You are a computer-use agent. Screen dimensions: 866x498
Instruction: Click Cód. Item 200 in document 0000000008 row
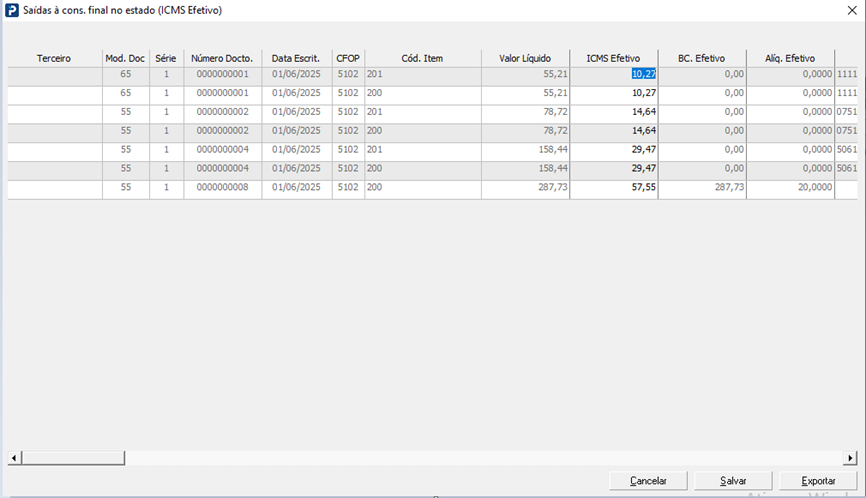pyautogui.click(x=423, y=187)
